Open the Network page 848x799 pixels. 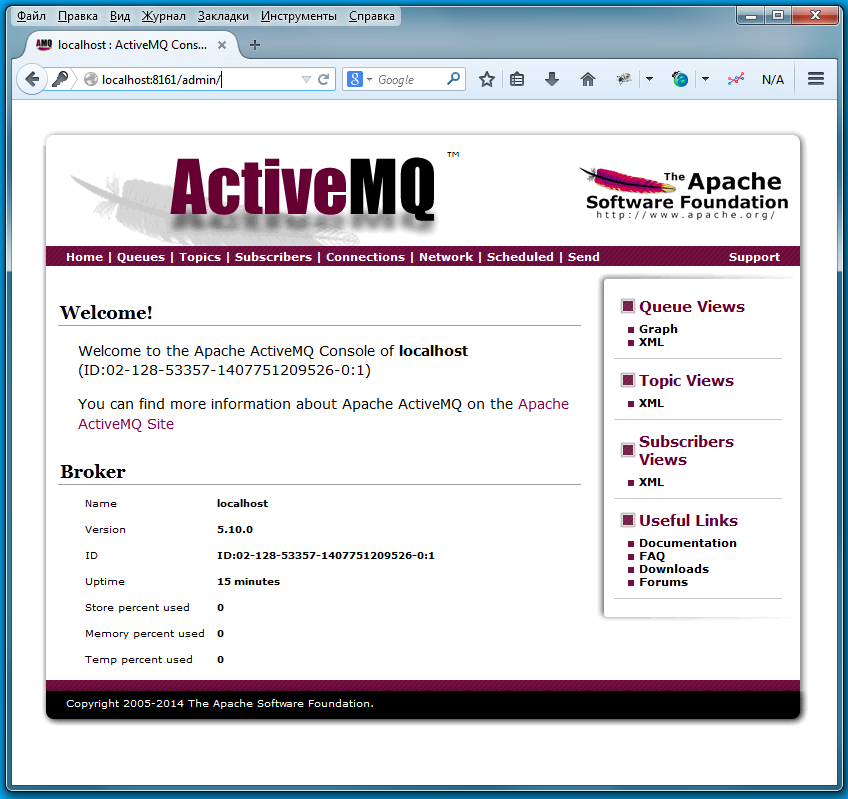[x=446, y=257]
